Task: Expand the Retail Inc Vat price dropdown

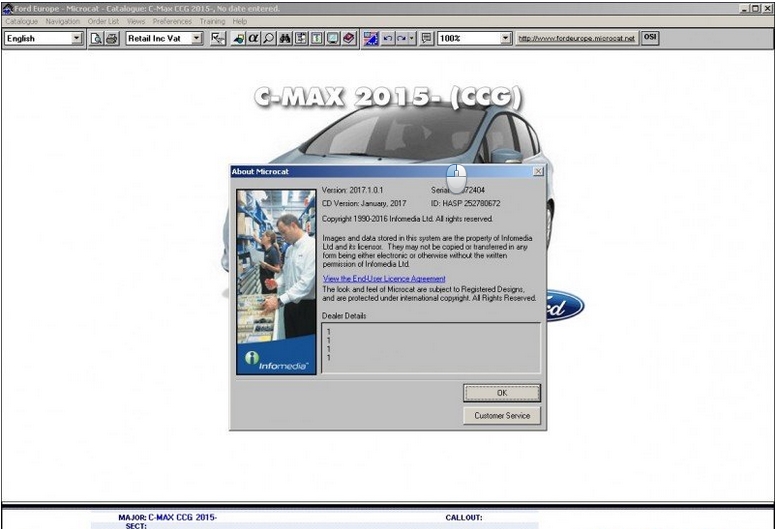Action: (x=197, y=38)
